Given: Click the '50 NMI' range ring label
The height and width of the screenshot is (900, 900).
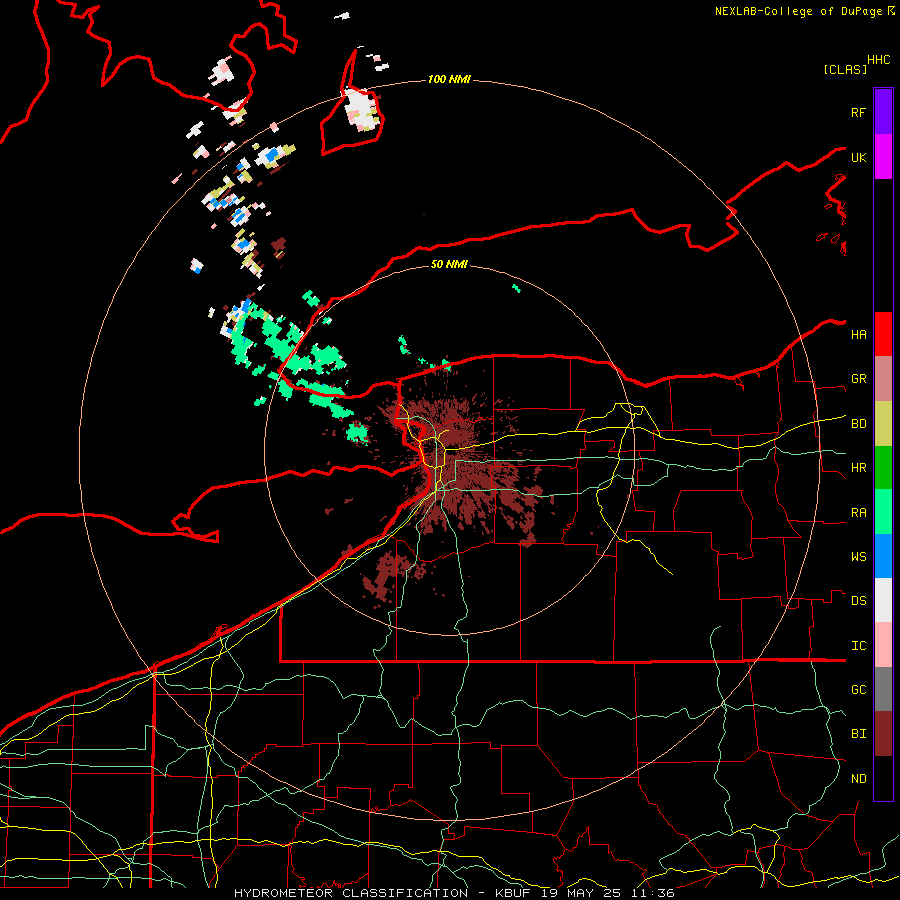Looking at the screenshot, I should (x=449, y=264).
